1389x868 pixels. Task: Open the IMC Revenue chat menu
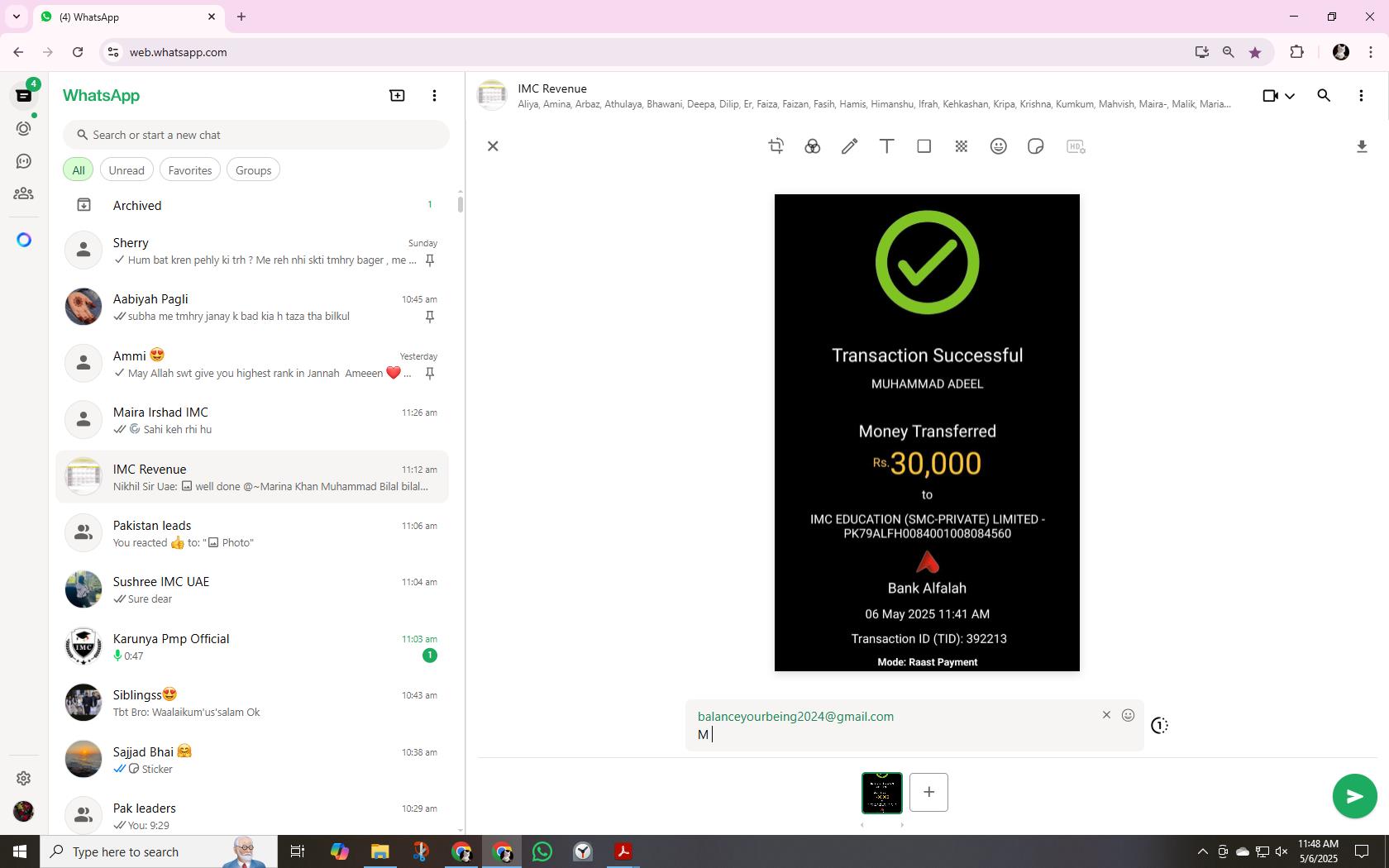[1361, 96]
